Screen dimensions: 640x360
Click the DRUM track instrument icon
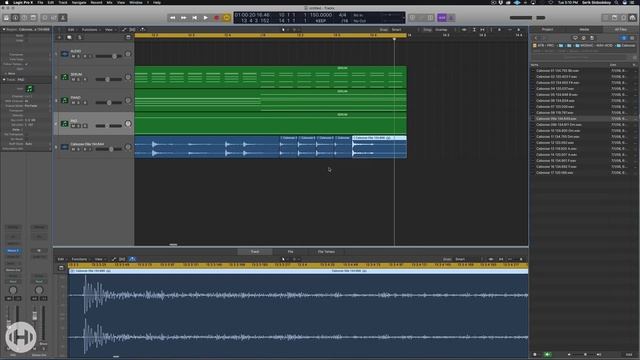[x=64, y=77]
